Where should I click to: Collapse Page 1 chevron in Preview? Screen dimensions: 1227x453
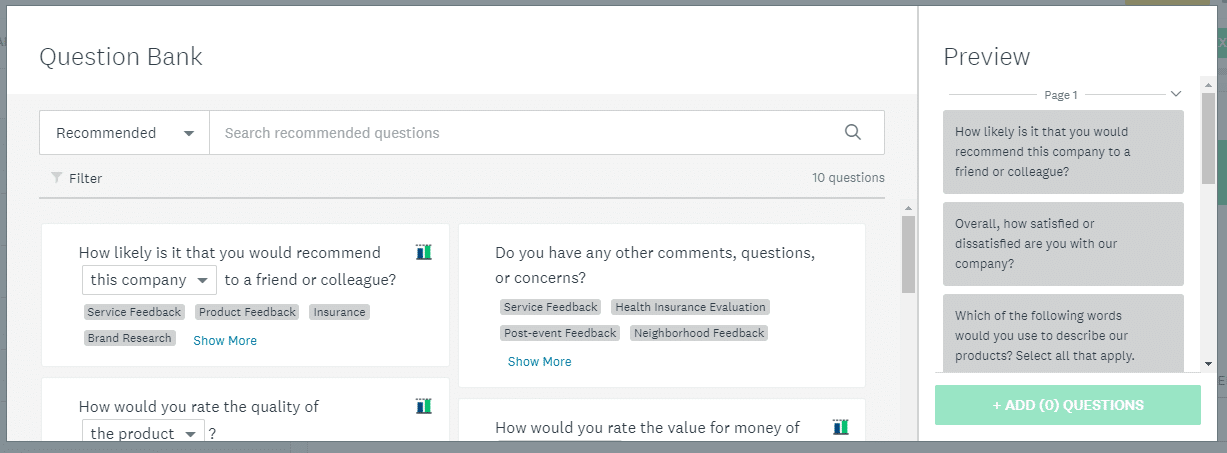[1176, 94]
